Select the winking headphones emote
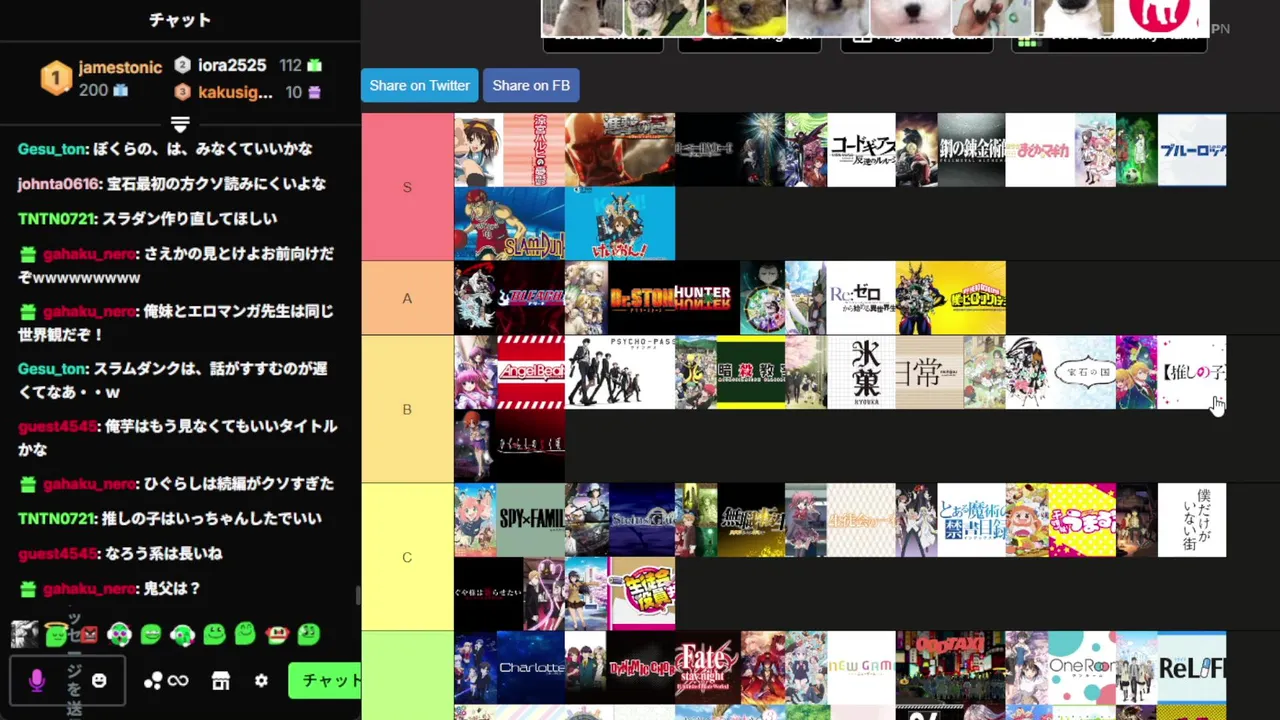1280x720 pixels. pos(182,634)
